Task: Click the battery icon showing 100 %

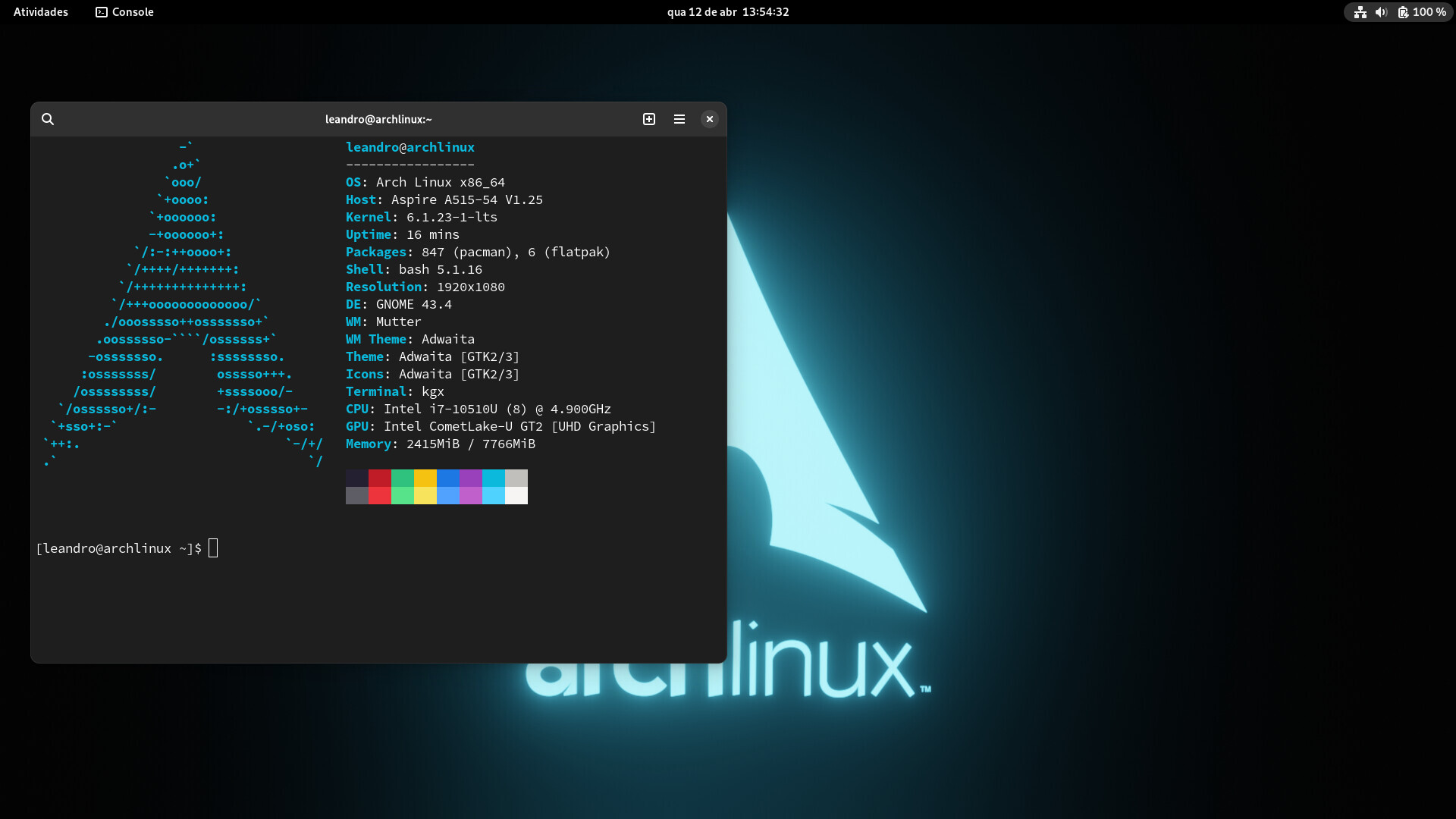Action: point(1403,12)
